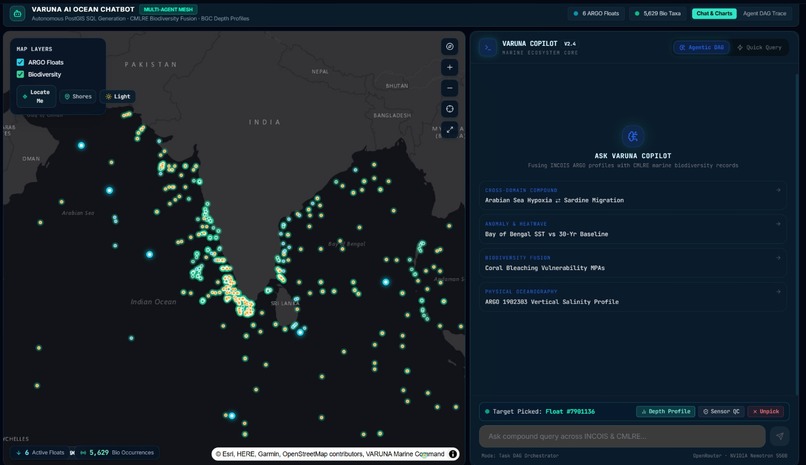
Task: Click the 5,629 Bio Taxa badge
Action: click(657, 13)
